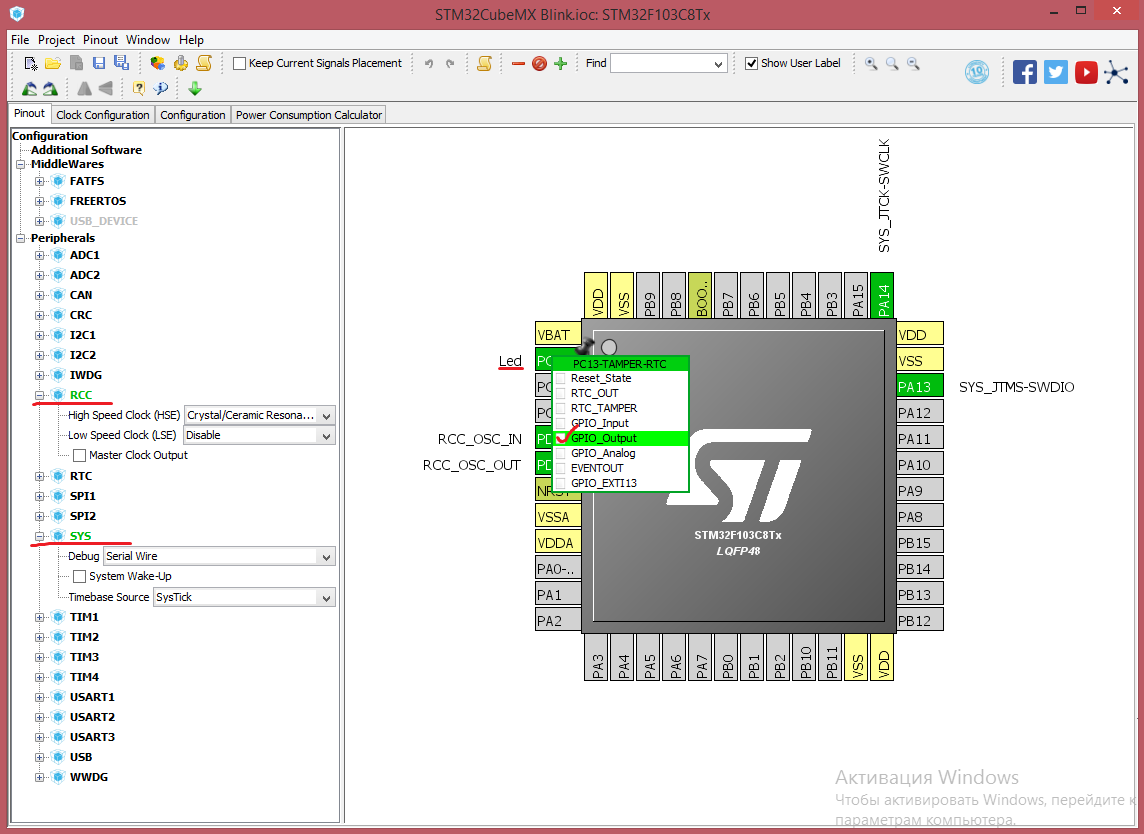
Task: Select the TIM2 peripheral in the tree
Action: point(84,638)
